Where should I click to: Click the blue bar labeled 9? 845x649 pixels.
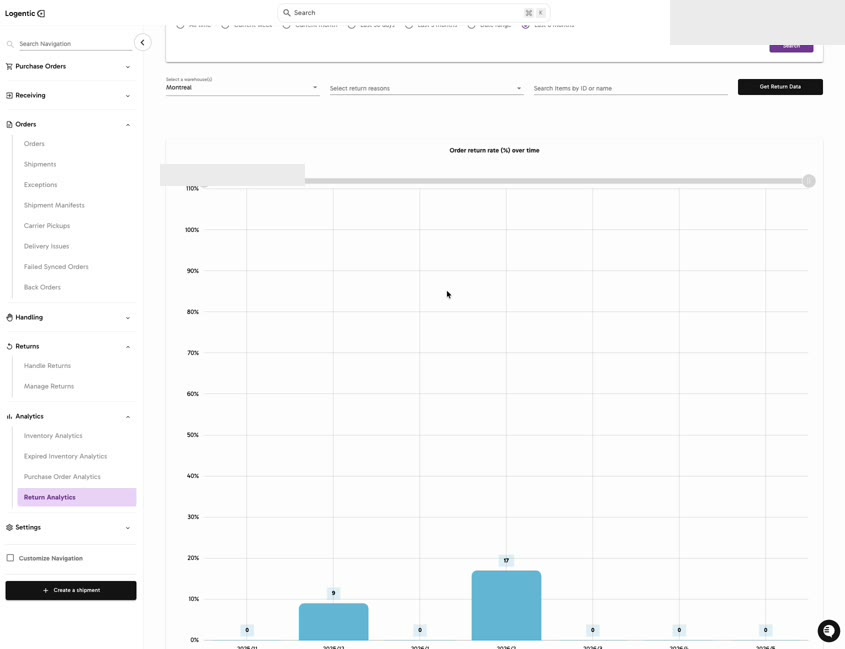(x=334, y=622)
